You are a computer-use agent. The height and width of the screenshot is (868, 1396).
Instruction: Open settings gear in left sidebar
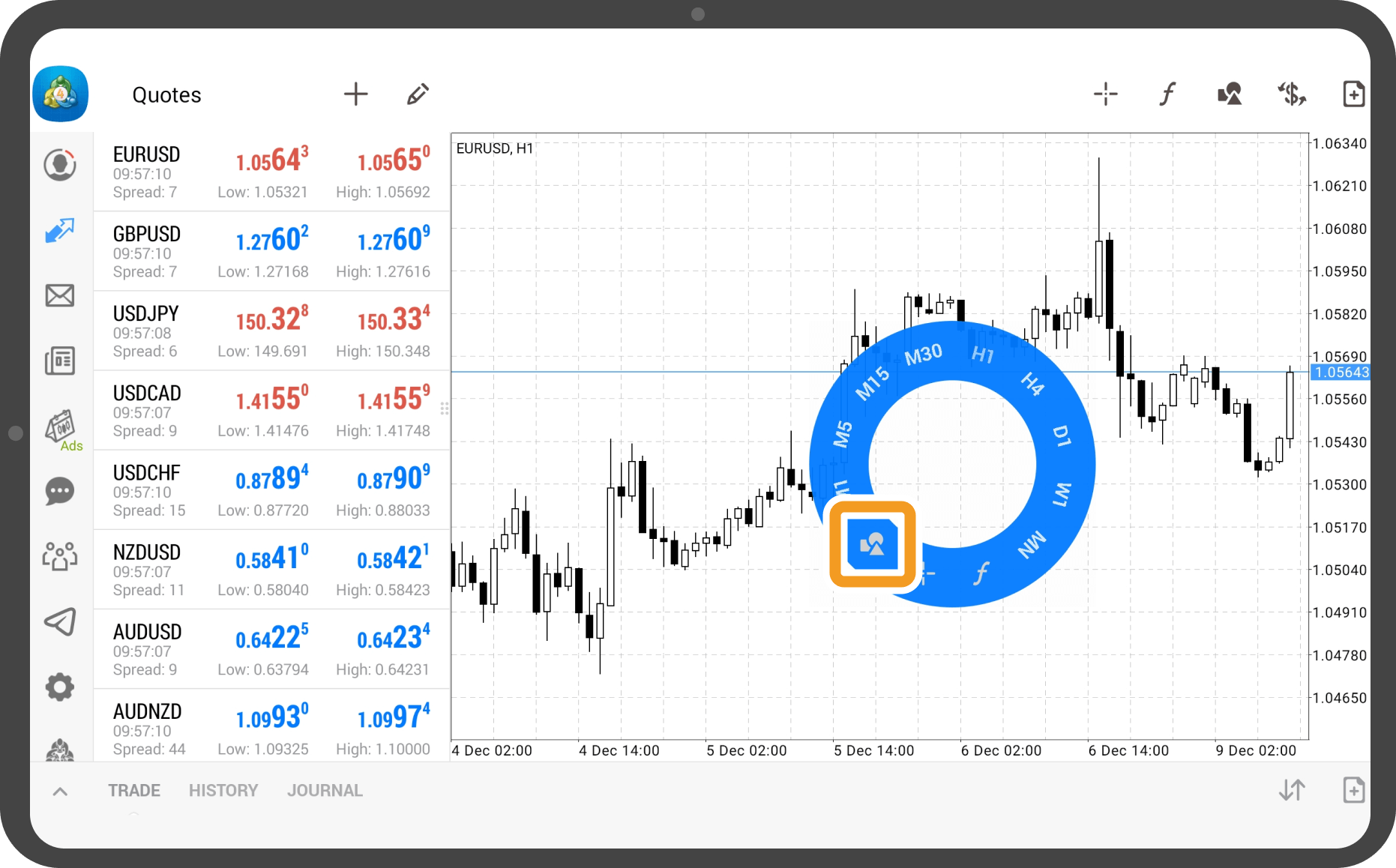coord(60,687)
